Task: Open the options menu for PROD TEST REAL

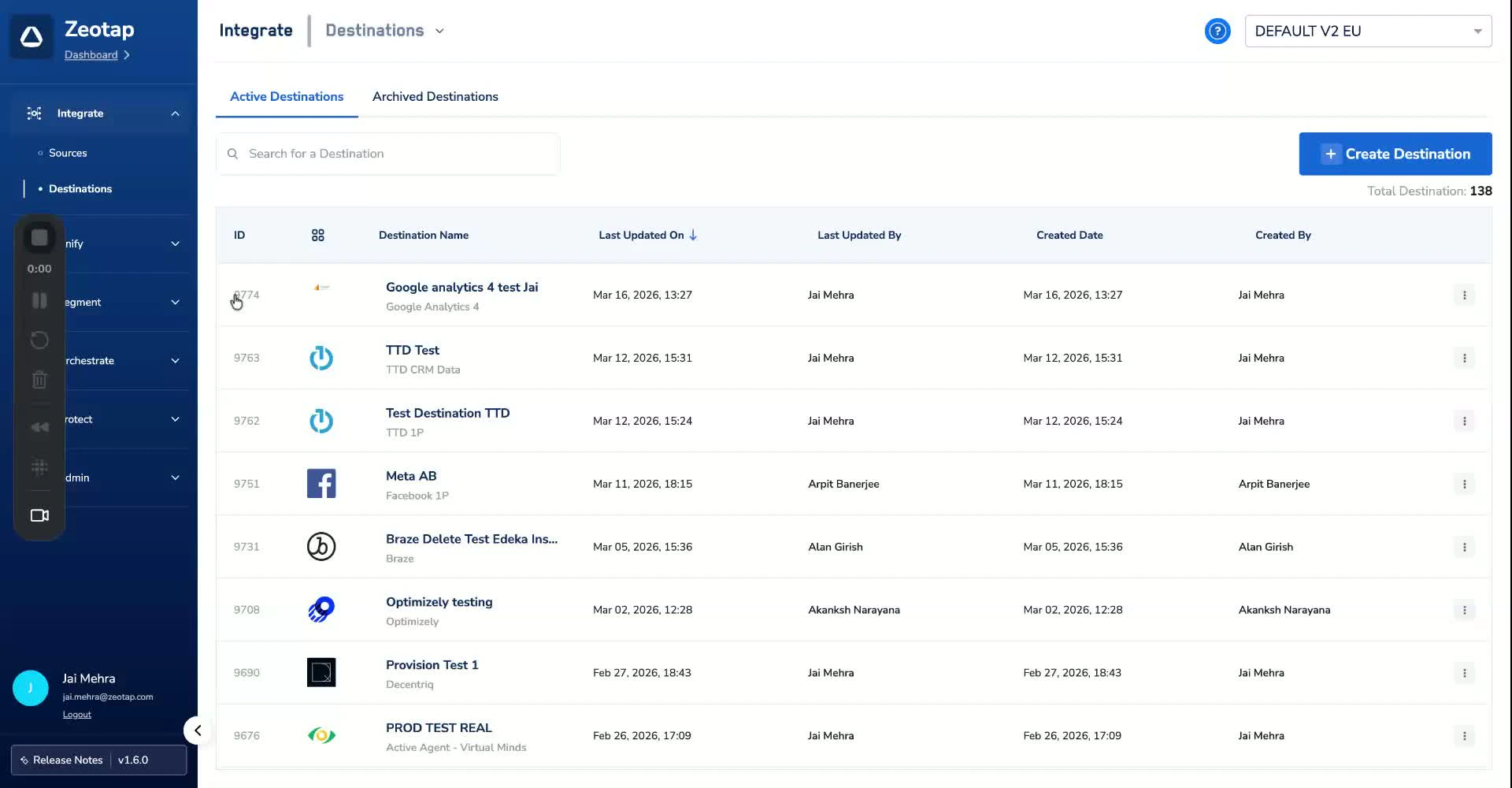Action: tap(1464, 736)
